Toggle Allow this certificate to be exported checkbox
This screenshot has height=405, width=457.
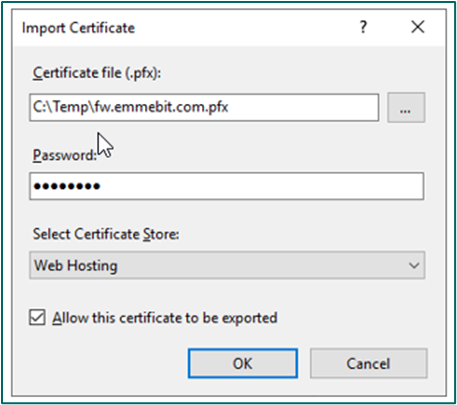coord(37,317)
